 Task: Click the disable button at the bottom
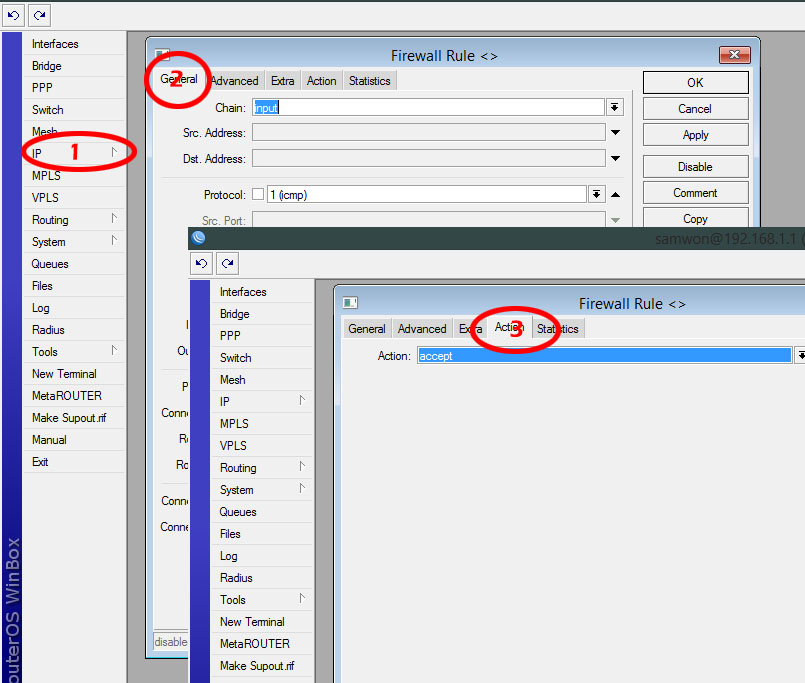170,641
